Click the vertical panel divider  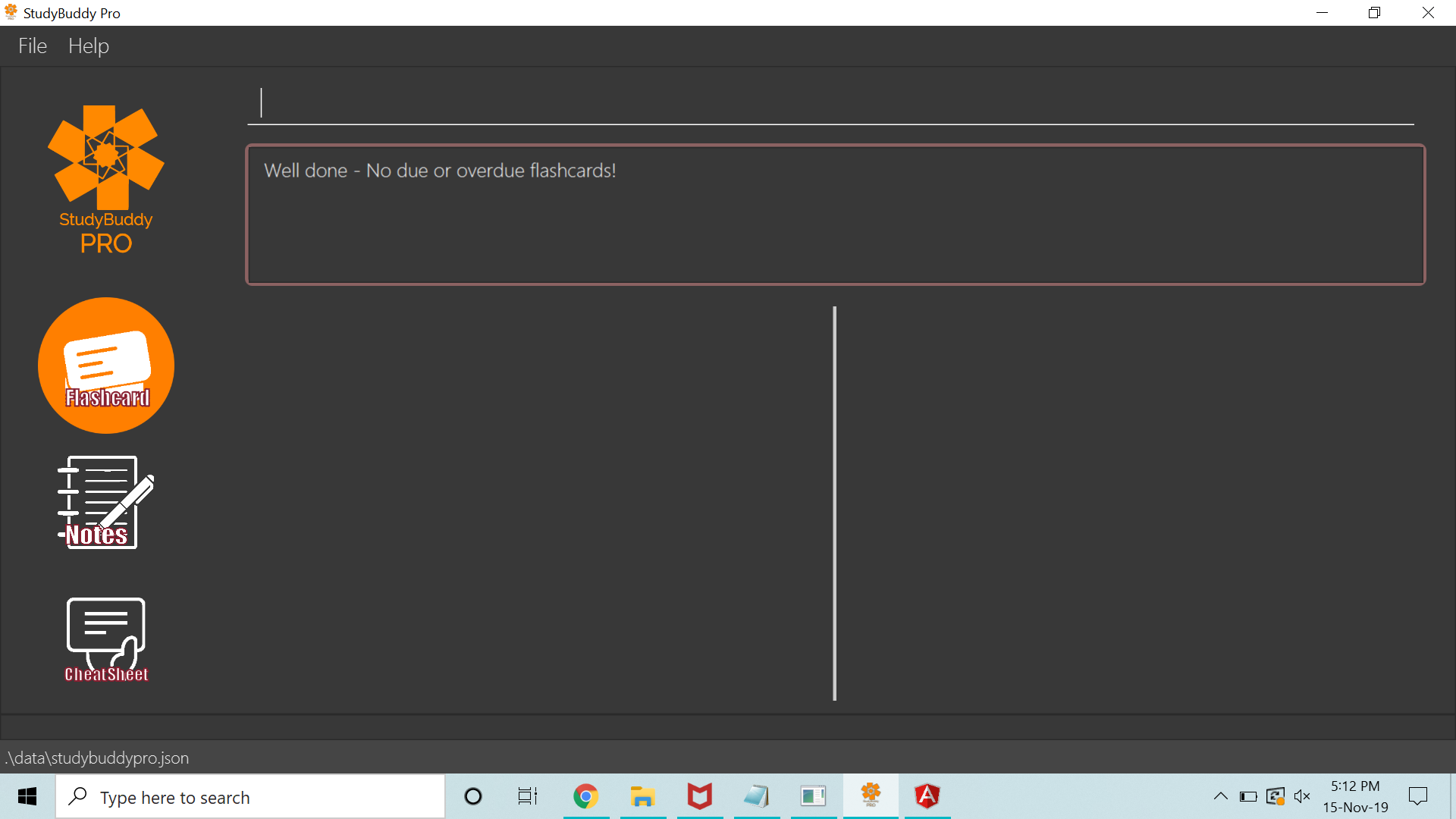coord(834,503)
